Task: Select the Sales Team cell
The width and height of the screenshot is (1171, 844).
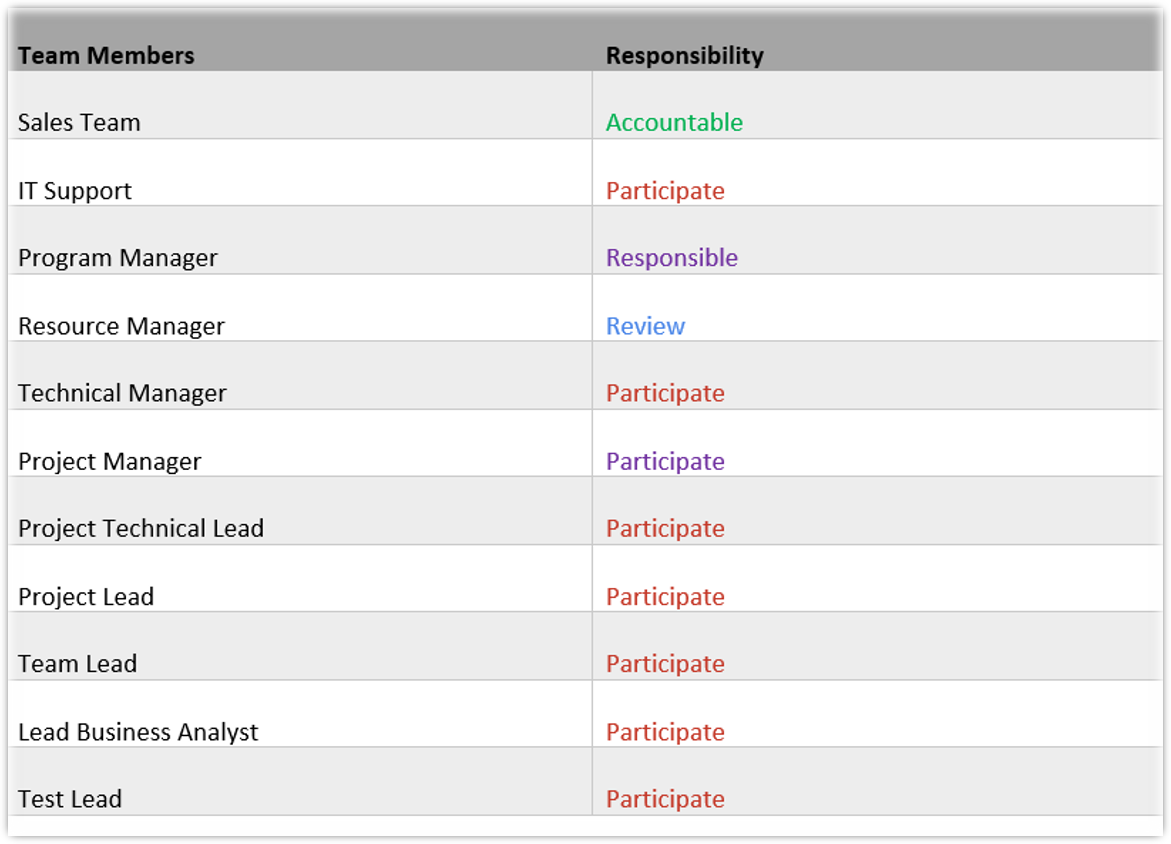Action: click(79, 123)
